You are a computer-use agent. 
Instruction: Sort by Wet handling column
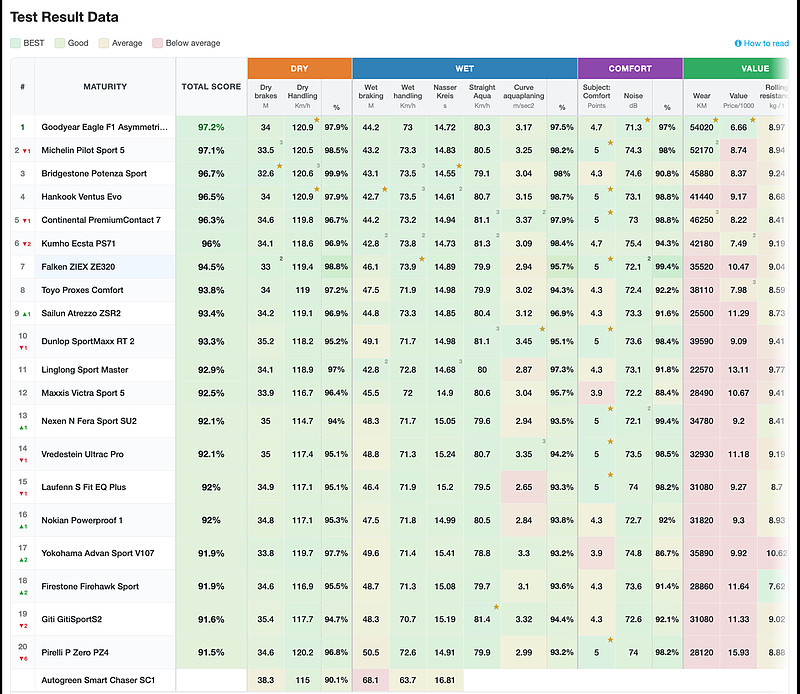point(408,96)
